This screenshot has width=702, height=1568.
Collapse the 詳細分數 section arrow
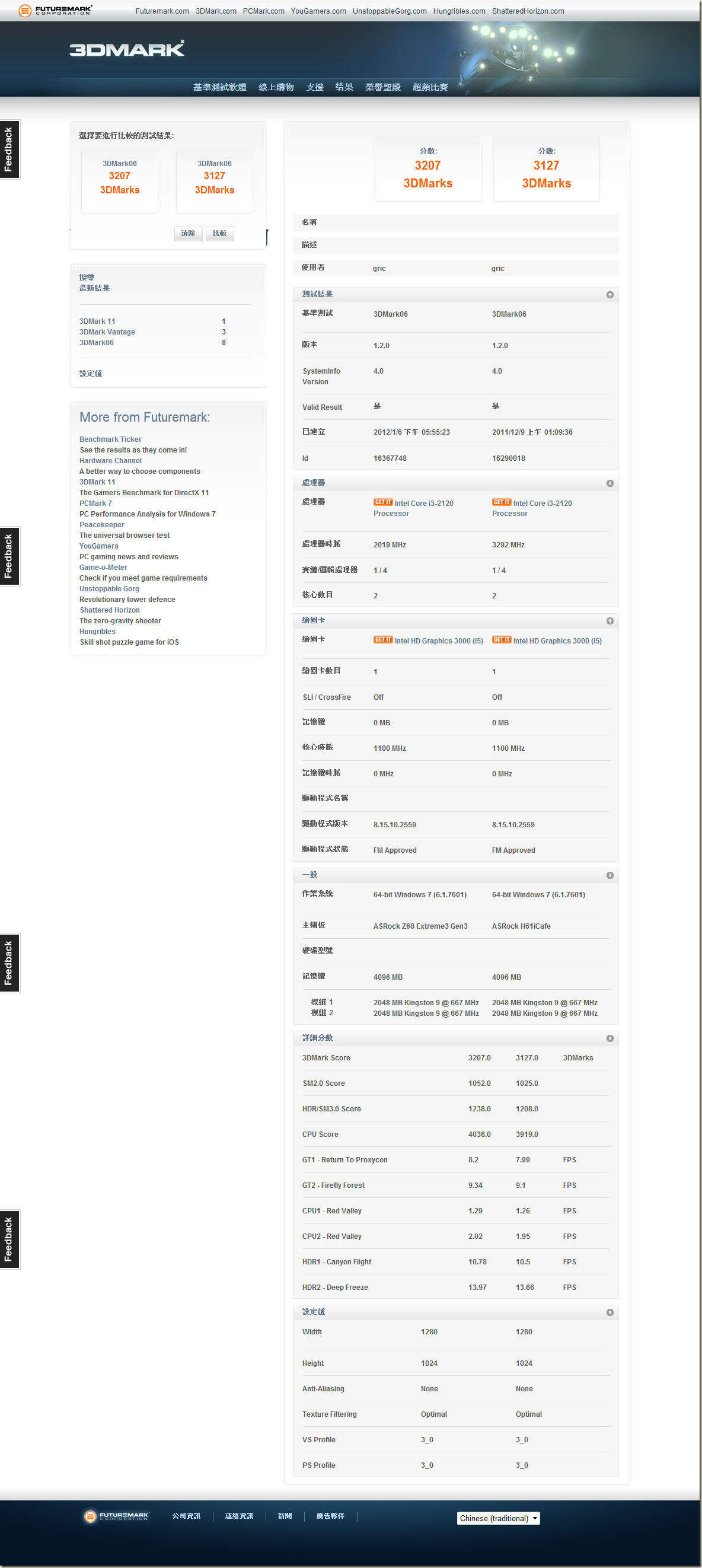(610, 1038)
